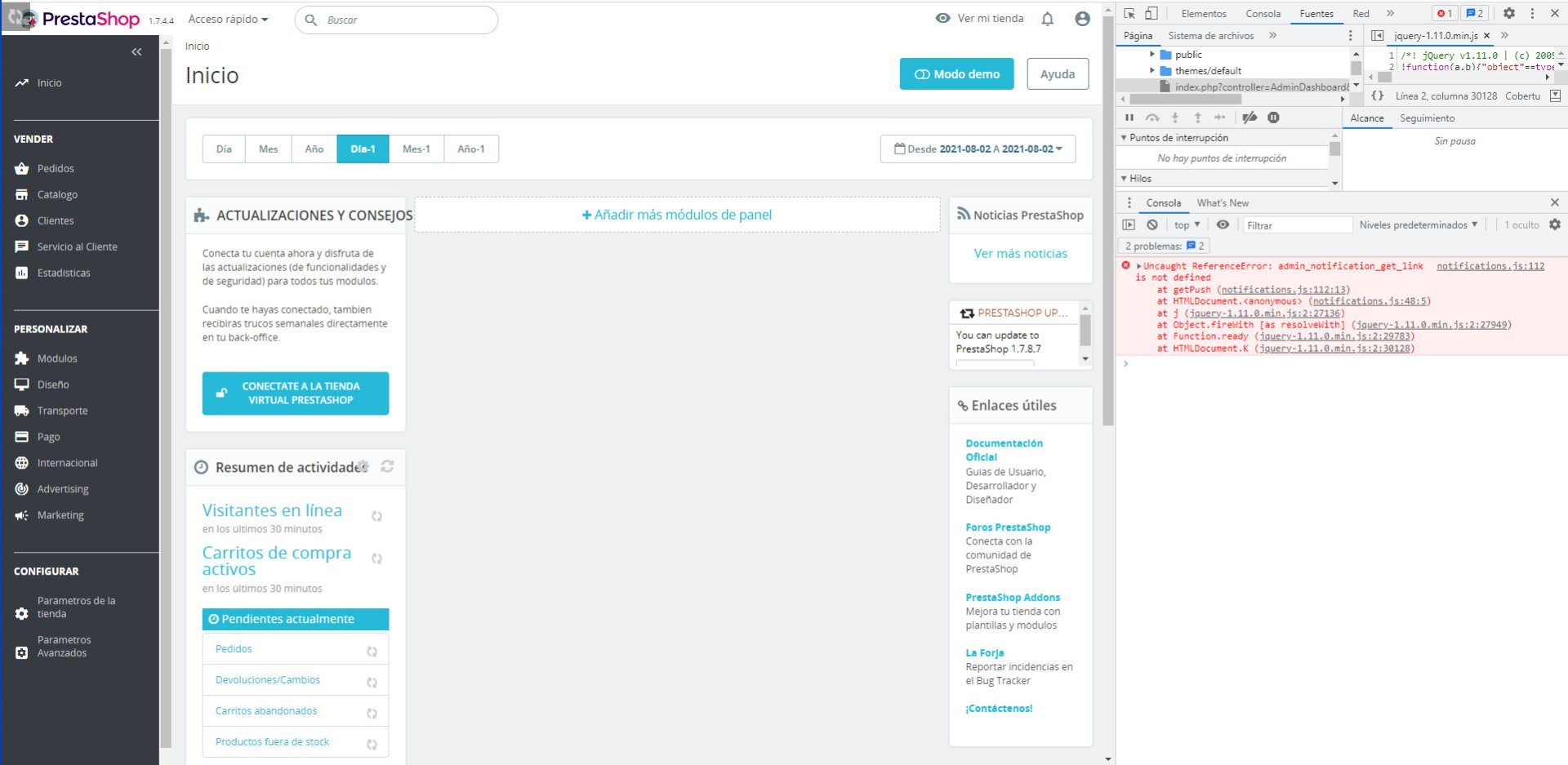This screenshot has width=1568, height=765.
Task: Toggle pause on exceptions
Action: click(x=1273, y=118)
